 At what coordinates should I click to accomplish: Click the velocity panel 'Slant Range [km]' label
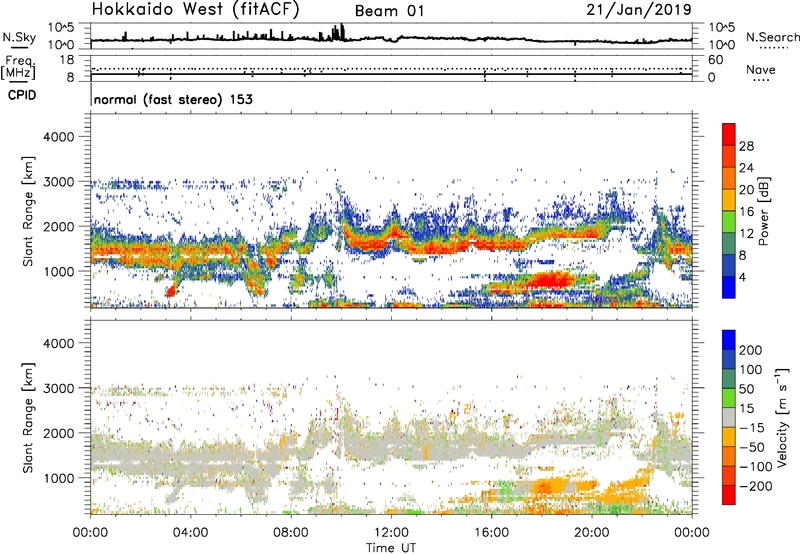[x=28, y=418]
